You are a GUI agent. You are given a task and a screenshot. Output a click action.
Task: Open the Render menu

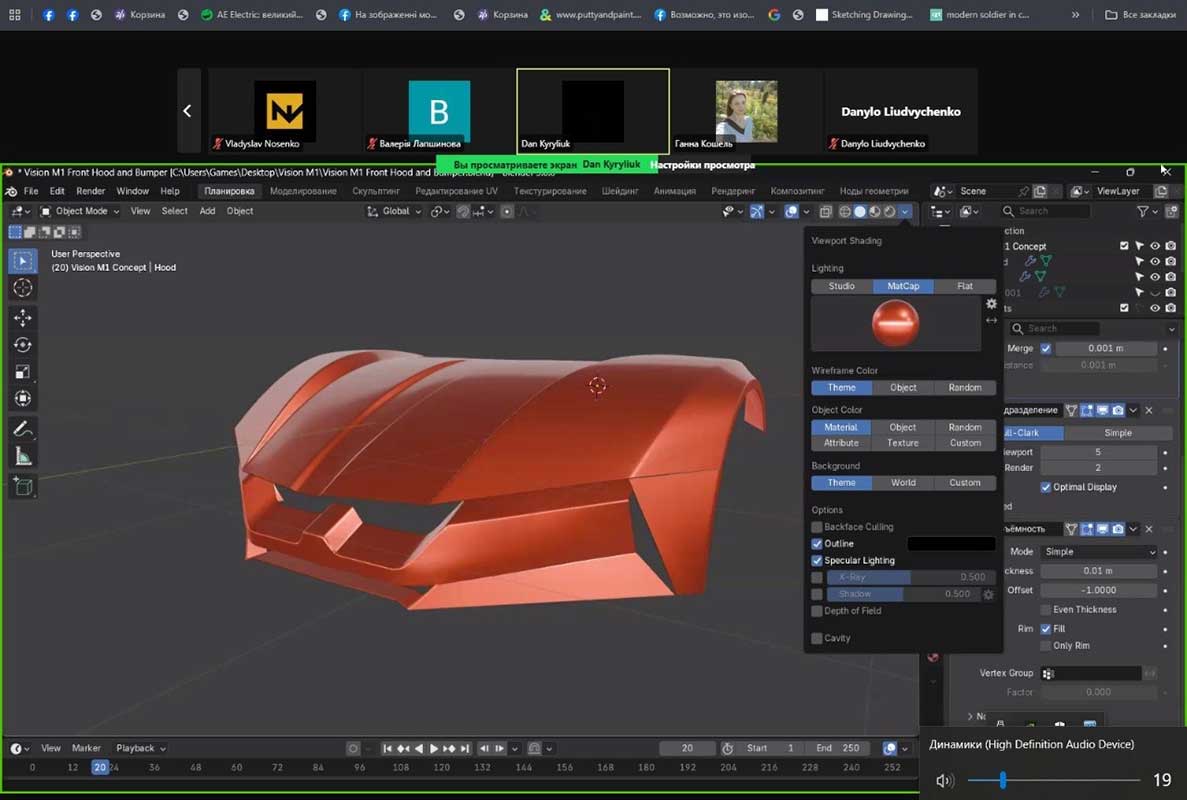pos(90,191)
